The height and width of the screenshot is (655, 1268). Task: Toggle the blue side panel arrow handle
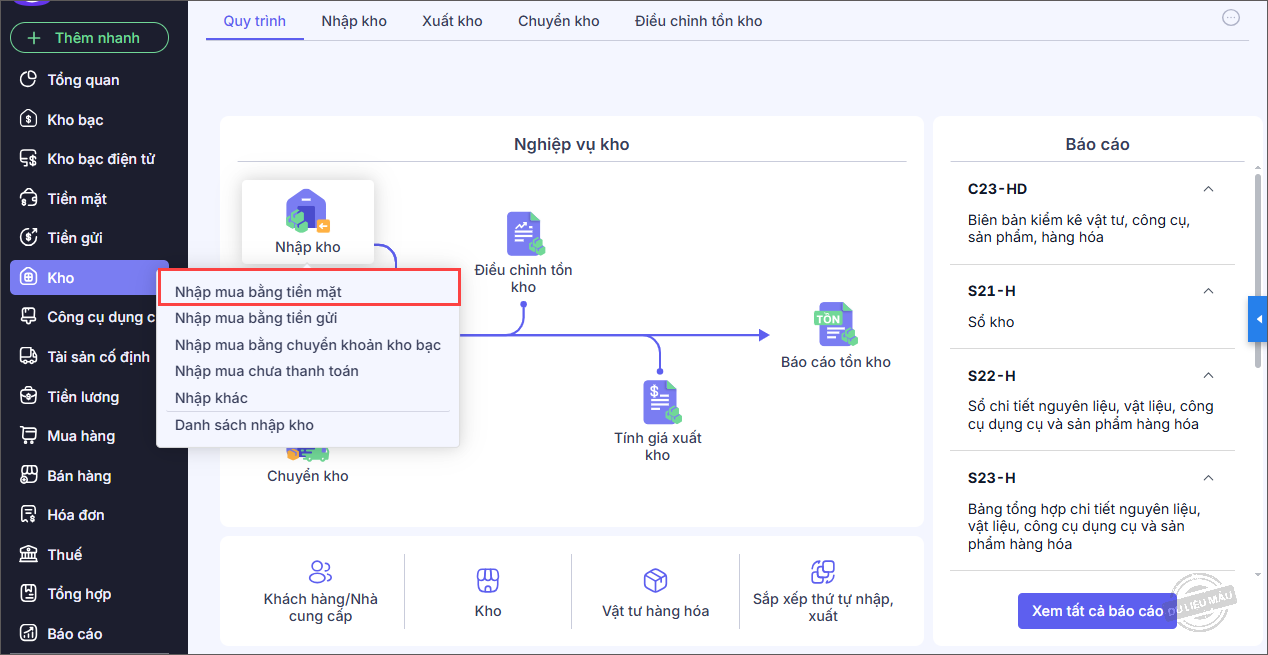pyautogui.click(x=1257, y=319)
